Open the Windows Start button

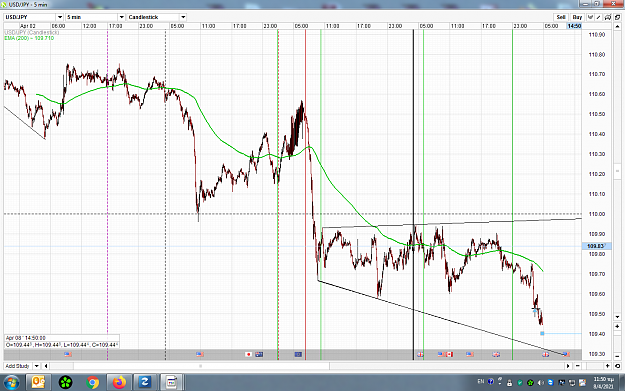click(11, 383)
